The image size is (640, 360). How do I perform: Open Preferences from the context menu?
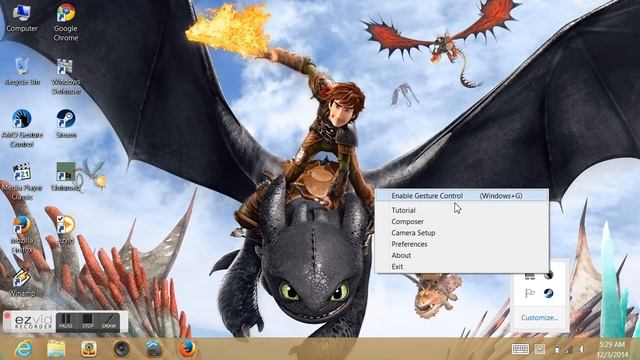pos(409,244)
